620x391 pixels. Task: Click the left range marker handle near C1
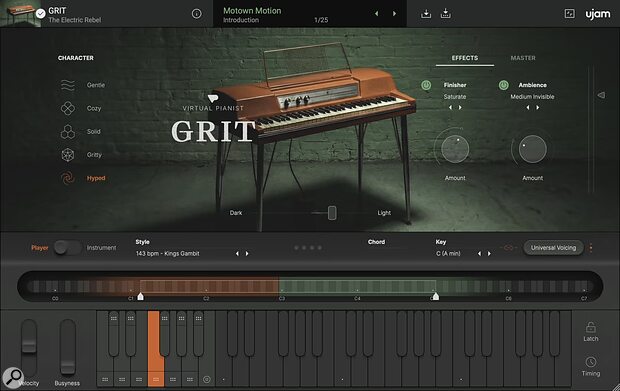click(140, 297)
